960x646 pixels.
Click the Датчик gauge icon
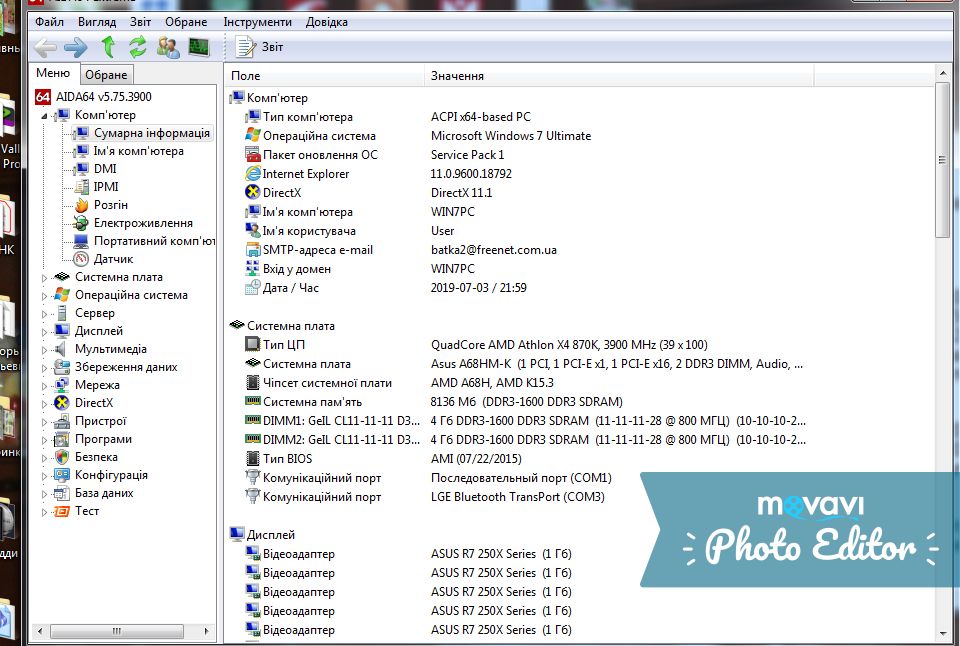click(x=81, y=259)
